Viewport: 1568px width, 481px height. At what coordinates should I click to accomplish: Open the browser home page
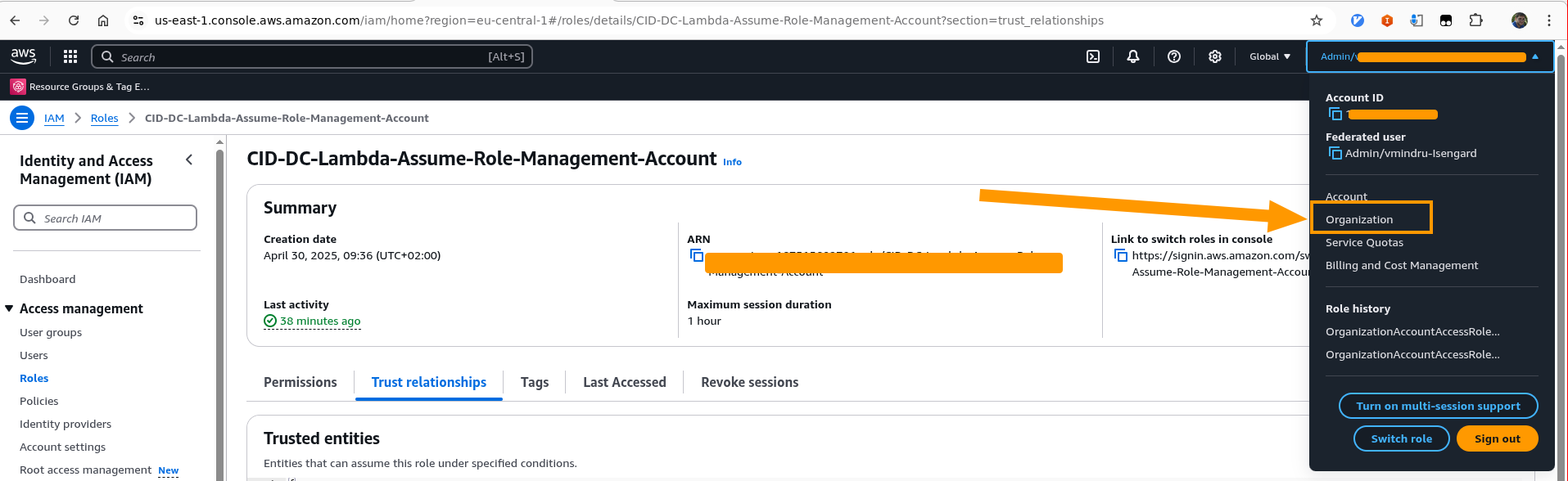click(x=103, y=20)
